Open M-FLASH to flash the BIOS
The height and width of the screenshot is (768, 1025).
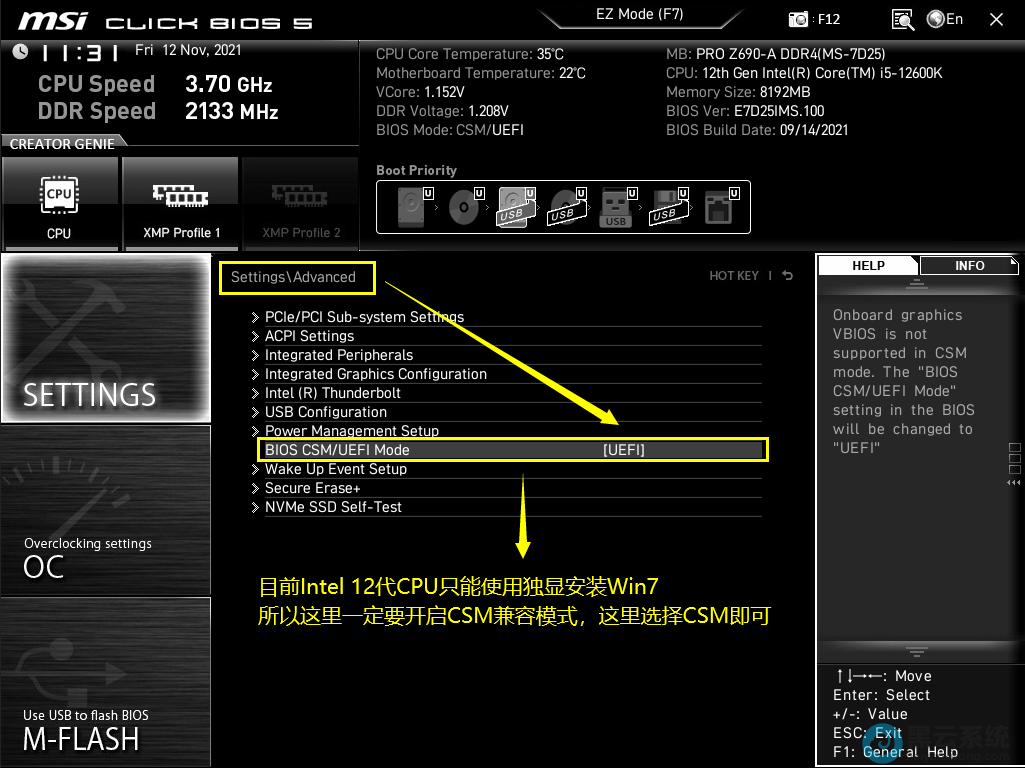(106, 682)
